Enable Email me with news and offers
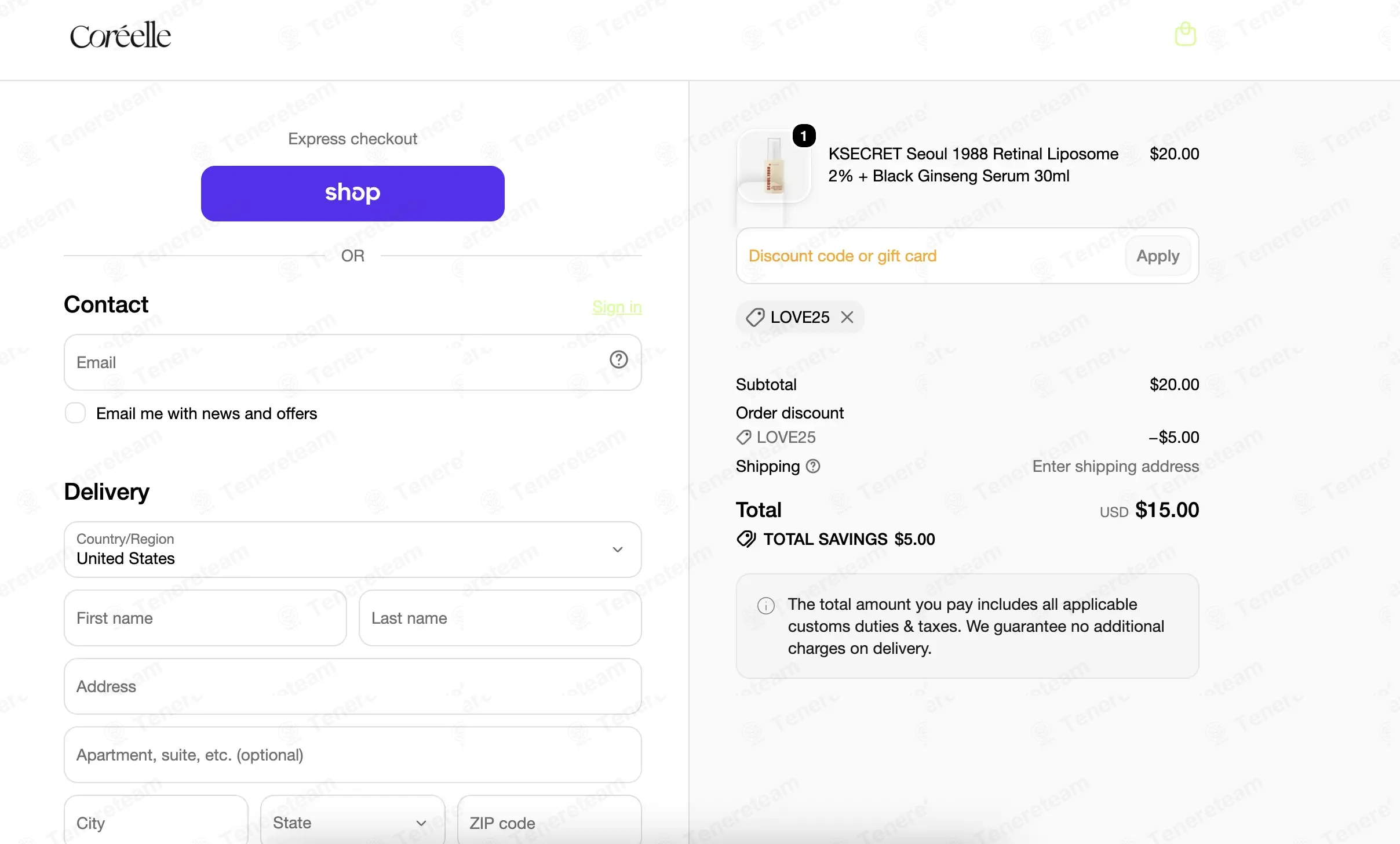 click(75, 413)
